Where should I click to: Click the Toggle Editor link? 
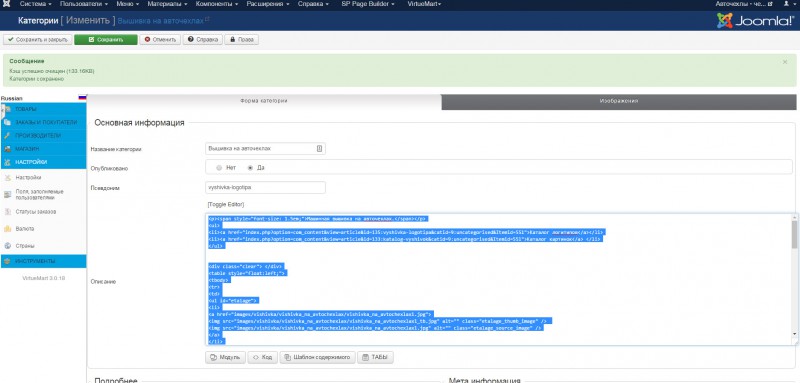[x=226, y=205]
